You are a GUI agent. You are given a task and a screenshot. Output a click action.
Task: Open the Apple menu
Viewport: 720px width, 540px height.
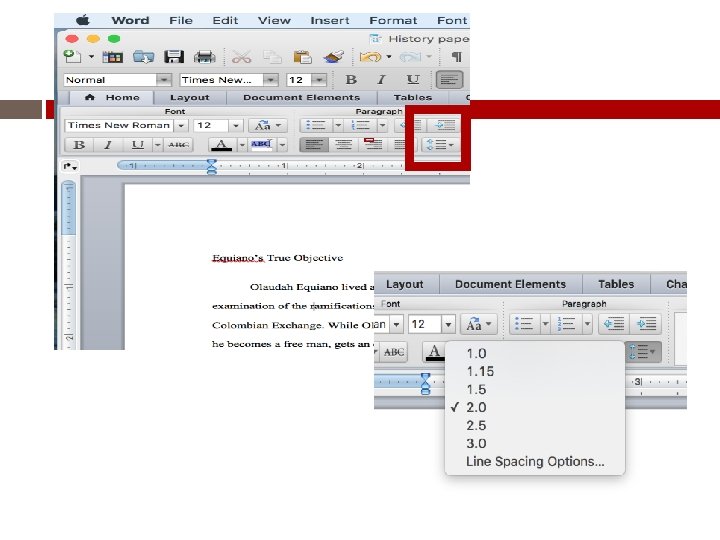coord(83,21)
